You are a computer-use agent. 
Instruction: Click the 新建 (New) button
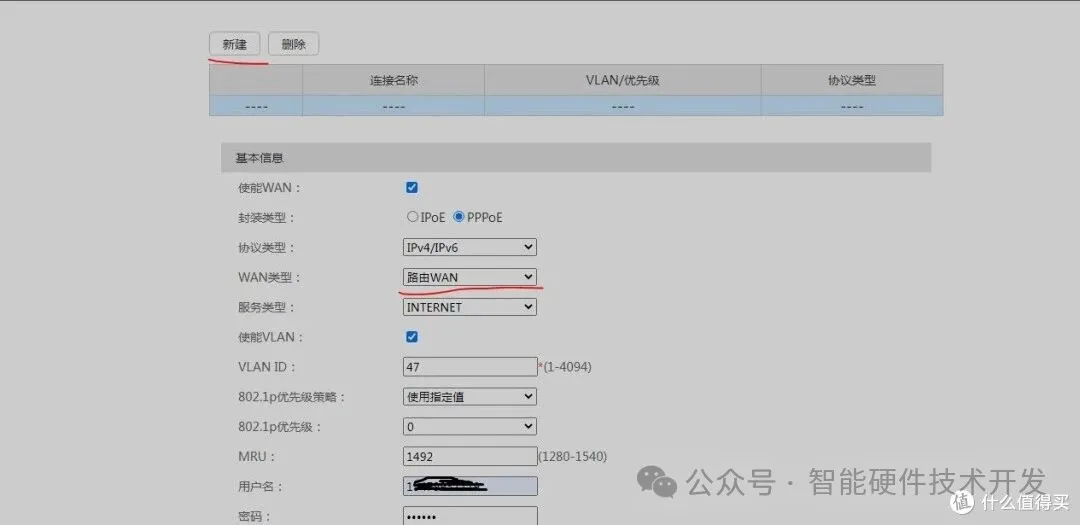tap(234, 45)
